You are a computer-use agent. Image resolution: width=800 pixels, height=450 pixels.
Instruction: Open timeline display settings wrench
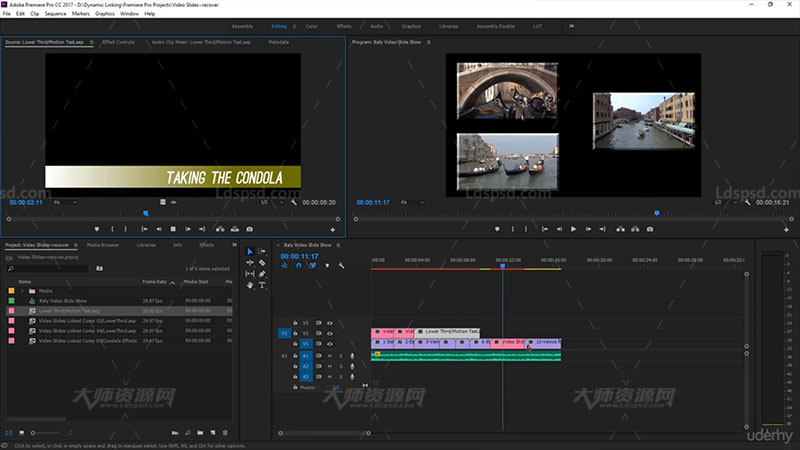[341, 266]
